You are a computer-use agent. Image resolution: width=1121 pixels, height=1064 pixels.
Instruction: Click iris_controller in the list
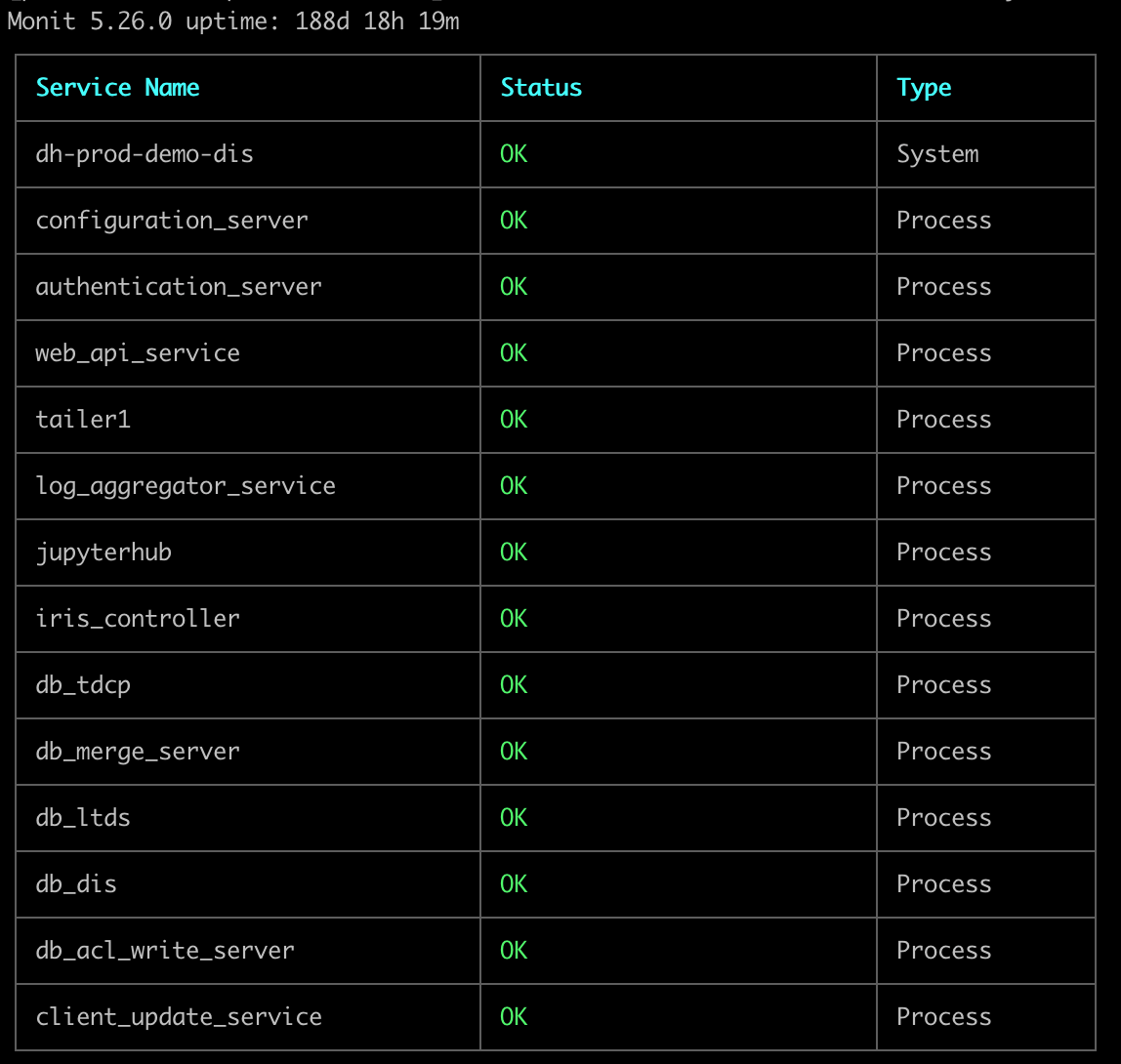(138, 619)
